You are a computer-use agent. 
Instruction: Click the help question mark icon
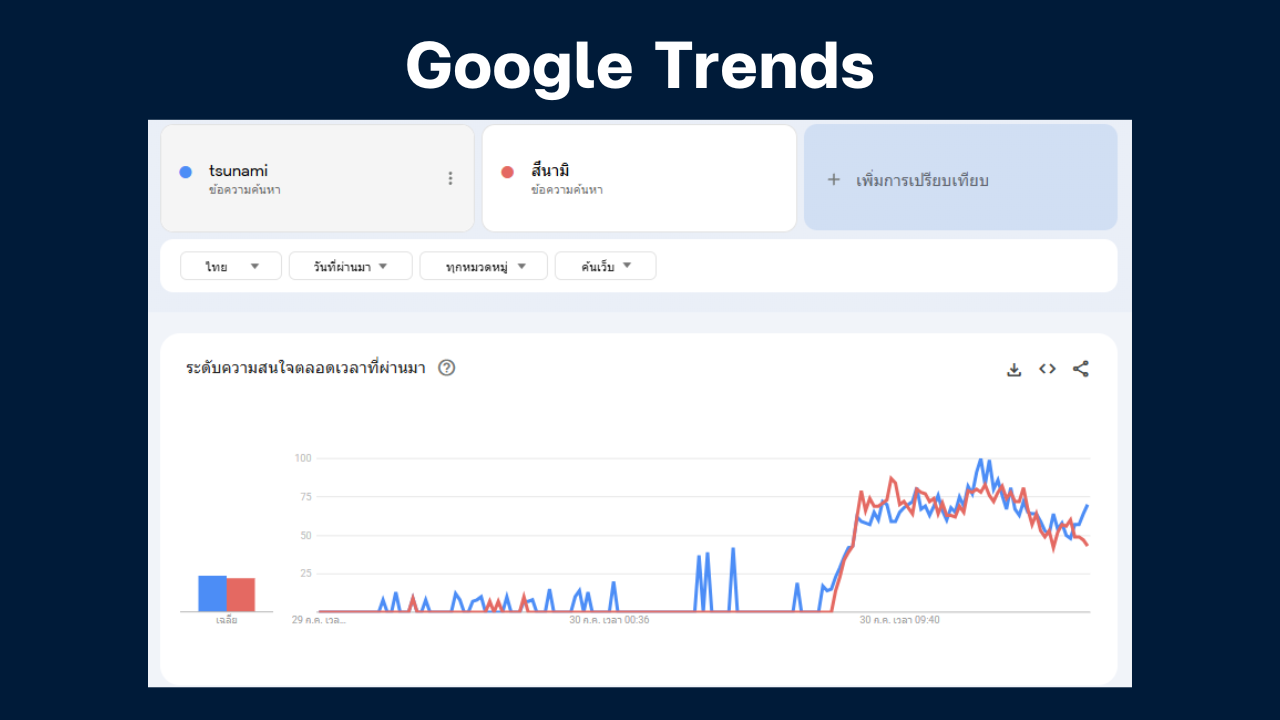(447, 368)
